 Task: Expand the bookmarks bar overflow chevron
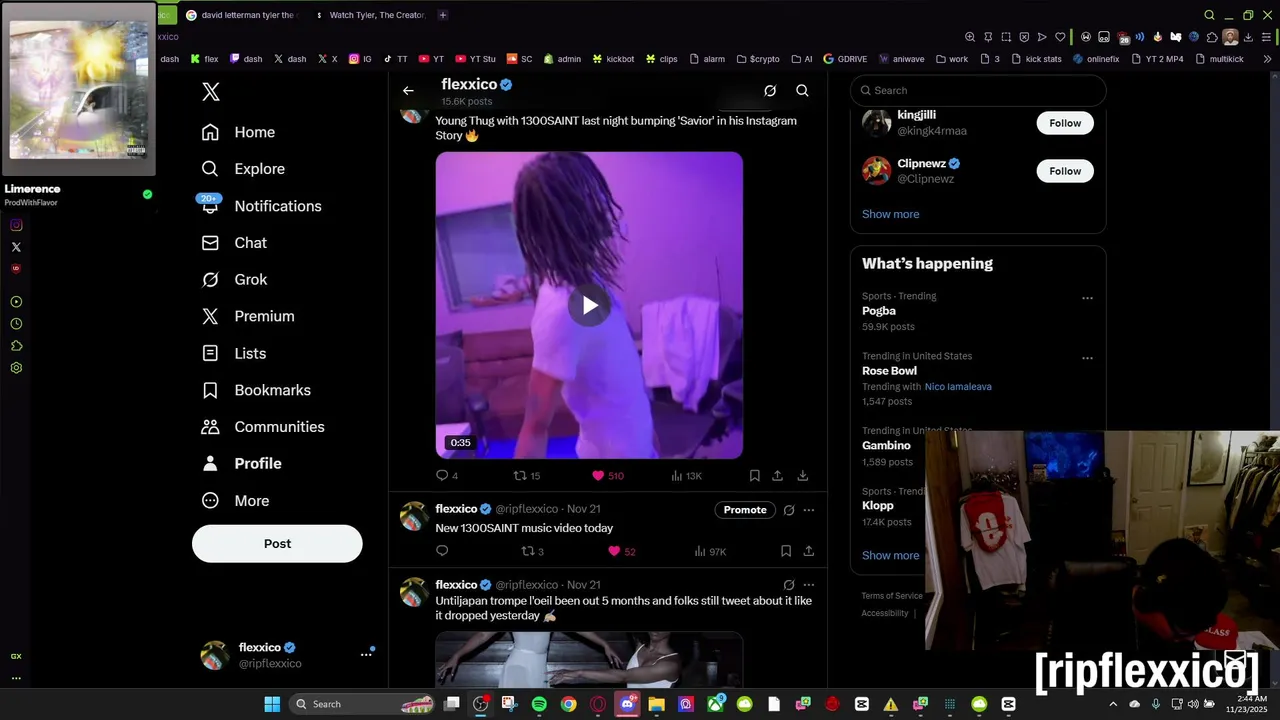(1268, 59)
